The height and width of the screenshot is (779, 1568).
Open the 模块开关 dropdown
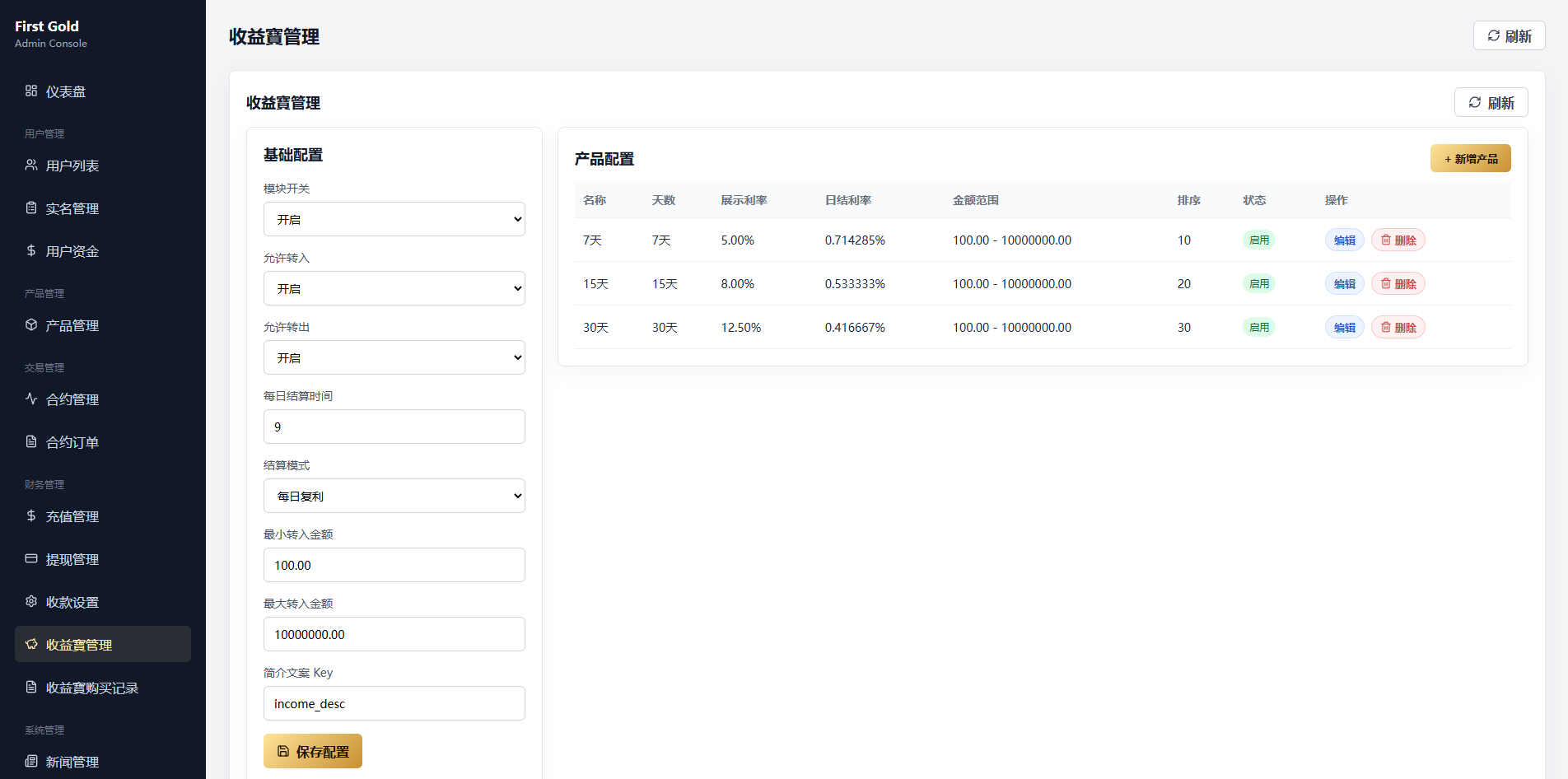[394, 219]
